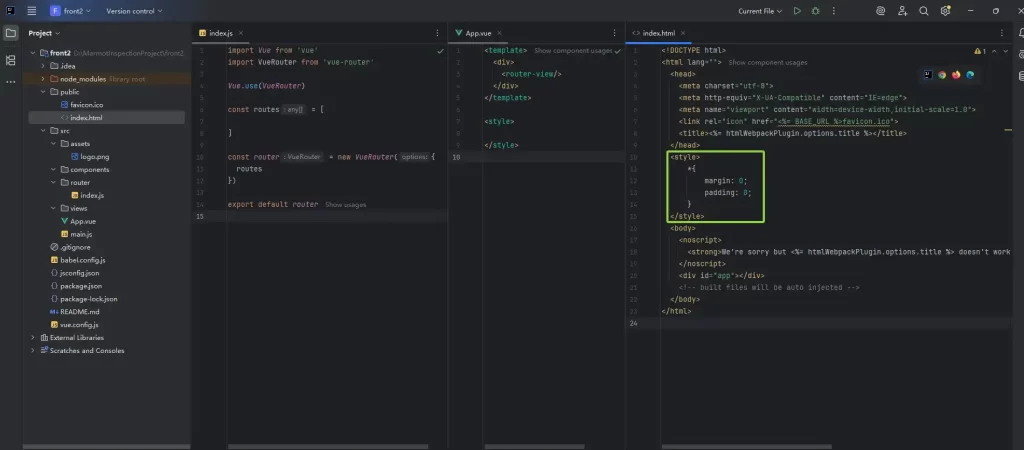Expand the External Libraries node
Viewport: 1024px width, 450px height.
33,338
